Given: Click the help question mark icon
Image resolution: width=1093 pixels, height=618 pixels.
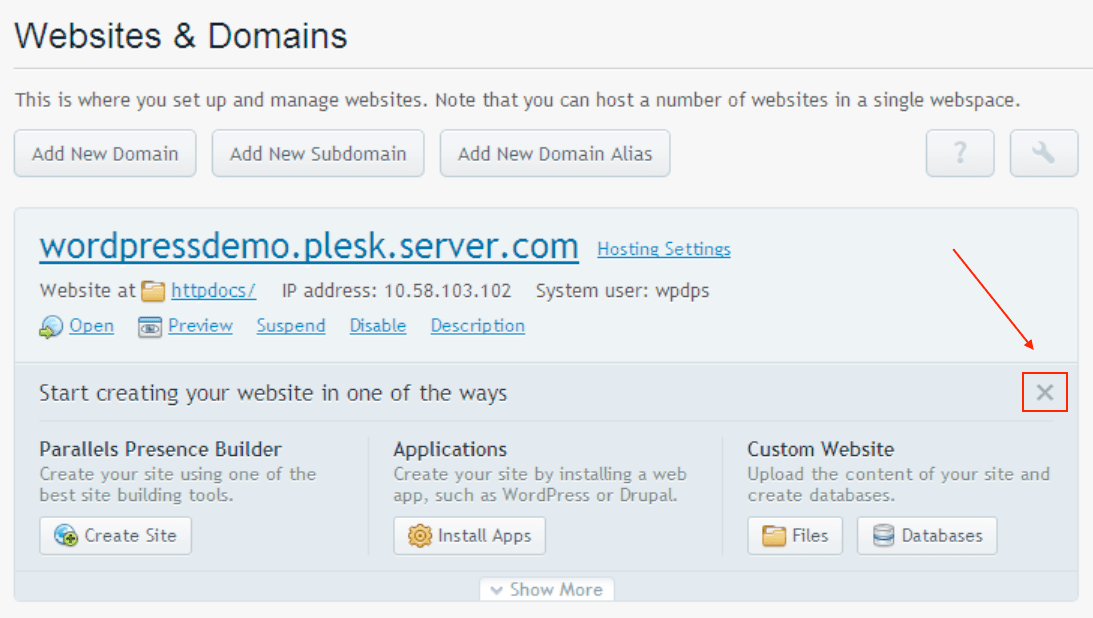Looking at the screenshot, I should [x=959, y=153].
